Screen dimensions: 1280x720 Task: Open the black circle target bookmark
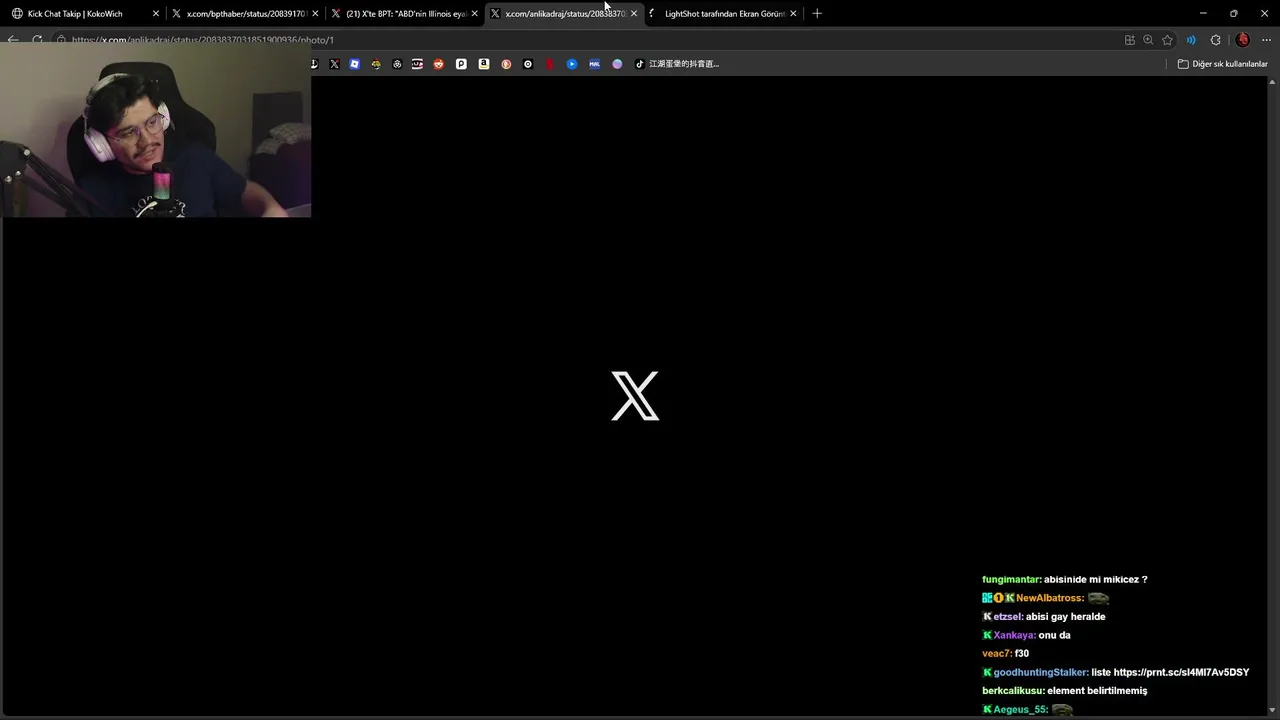click(528, 64)
